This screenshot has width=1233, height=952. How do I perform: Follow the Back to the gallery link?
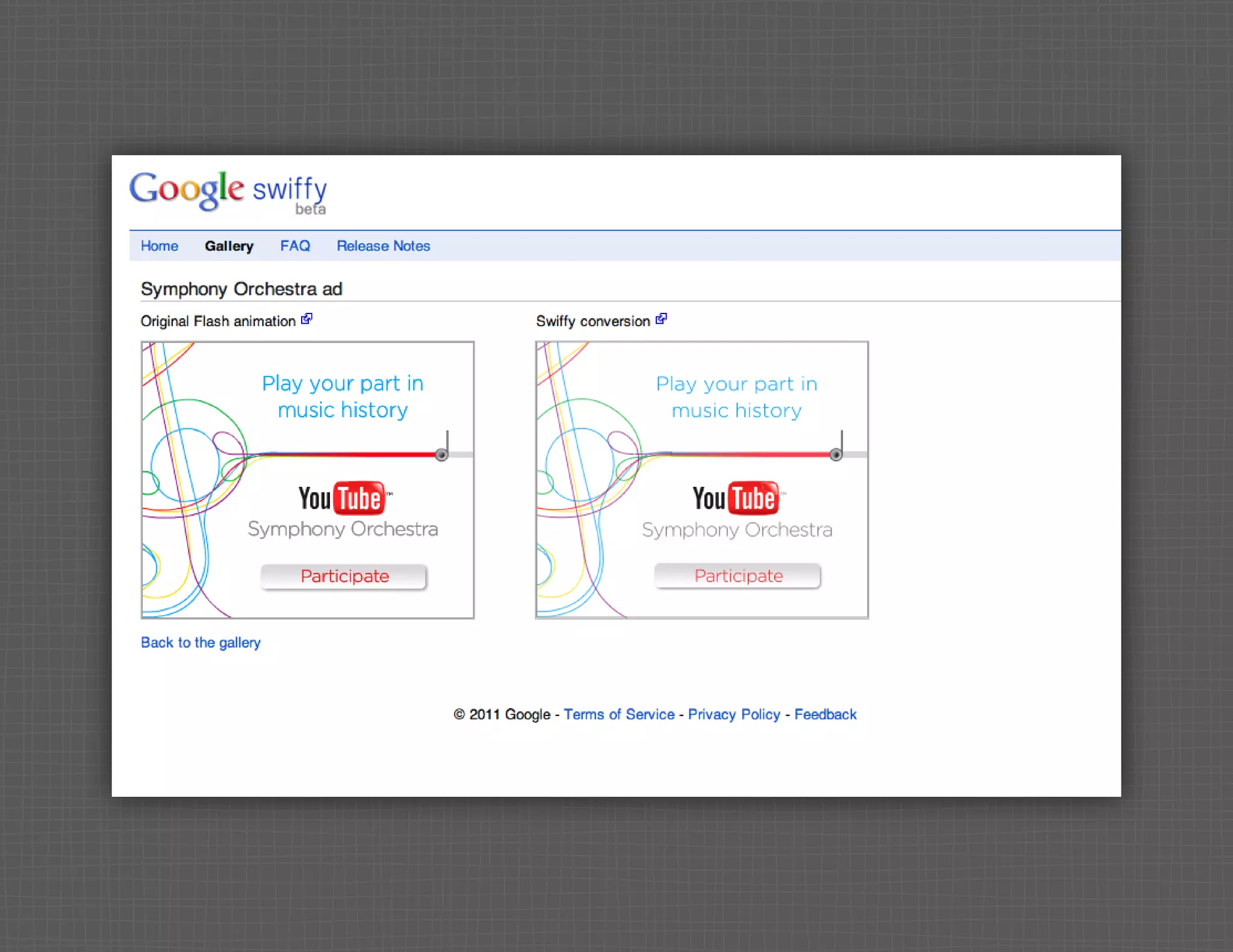tap(200, 643)
